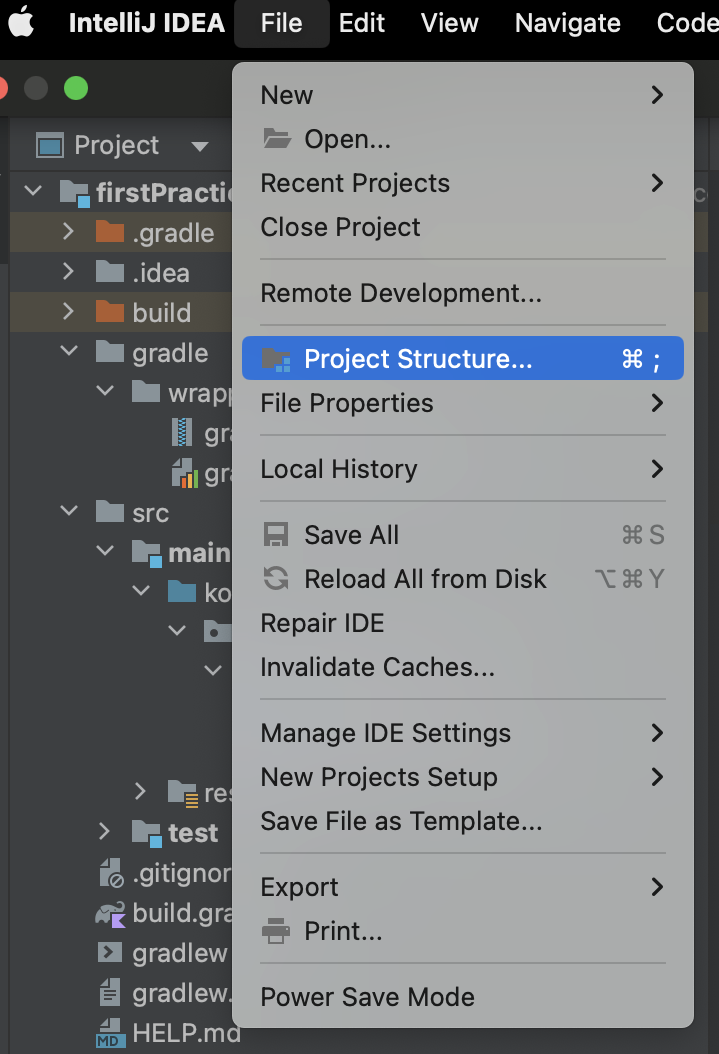Click the green zoom window button

76,88
